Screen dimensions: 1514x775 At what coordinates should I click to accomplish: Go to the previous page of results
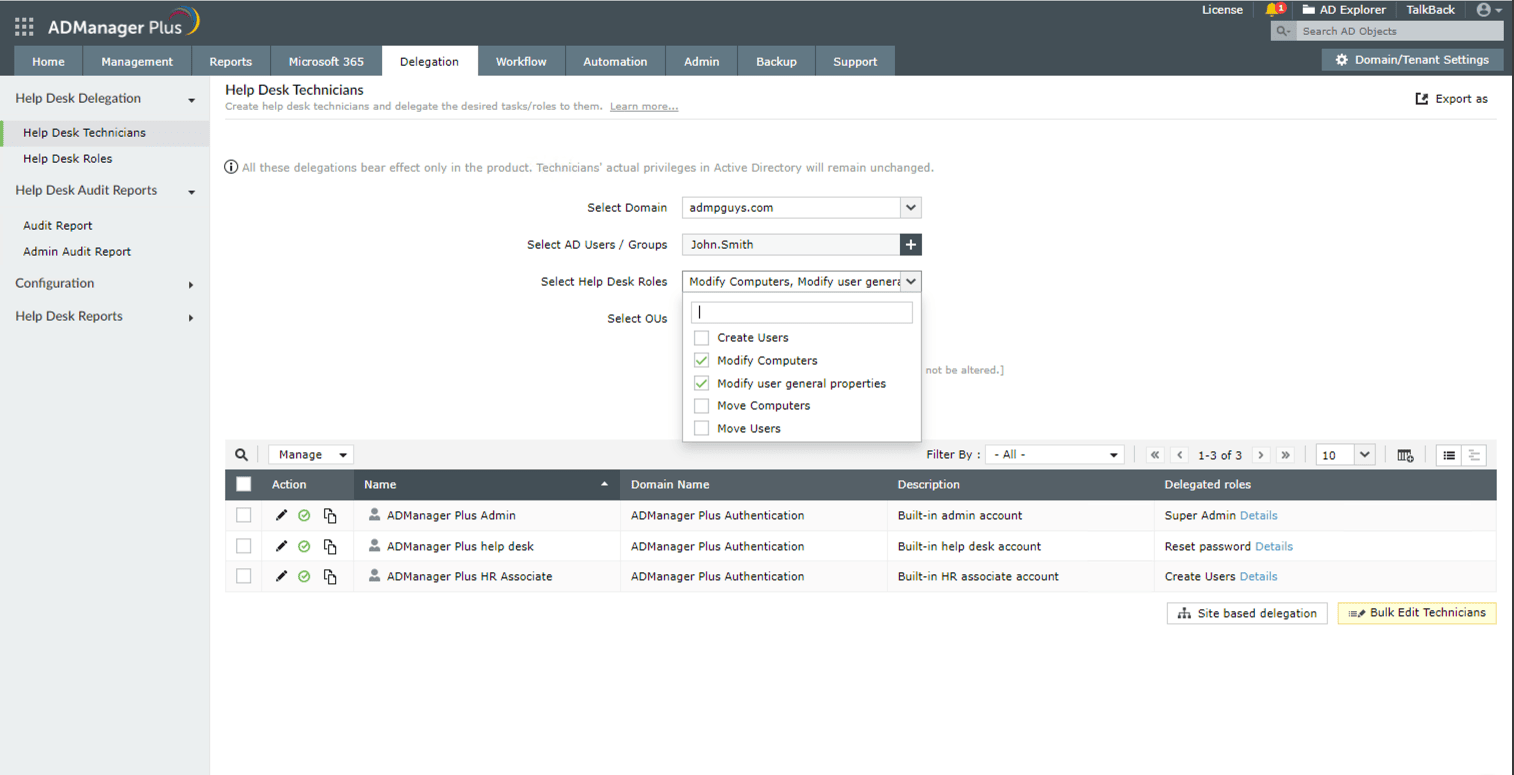[1180, 455]
